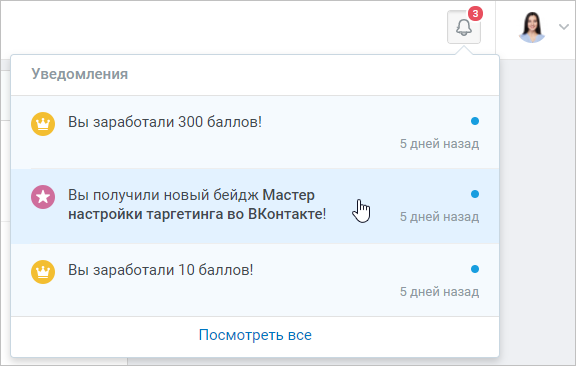Open the 'Вы получили новый бейдж' notification
Image resolution: width=576 pixels, height=366 pixels.
pyautogui.click(x=255, y=206)
